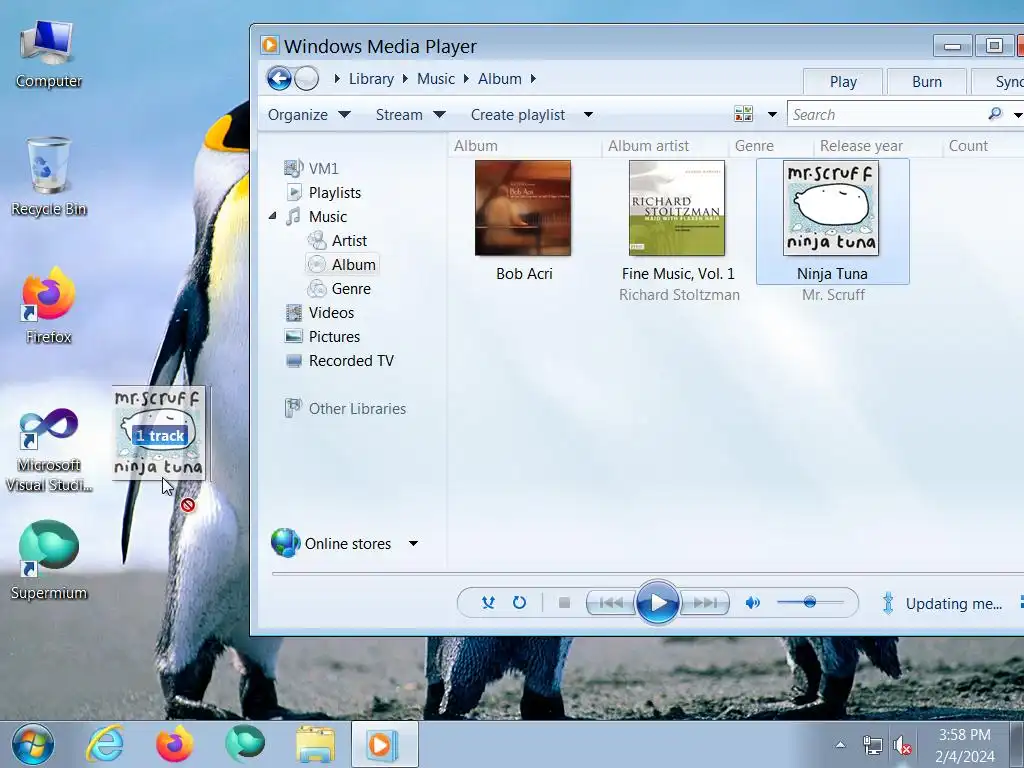Sort by the Album artist column header

tap(648, 146)
